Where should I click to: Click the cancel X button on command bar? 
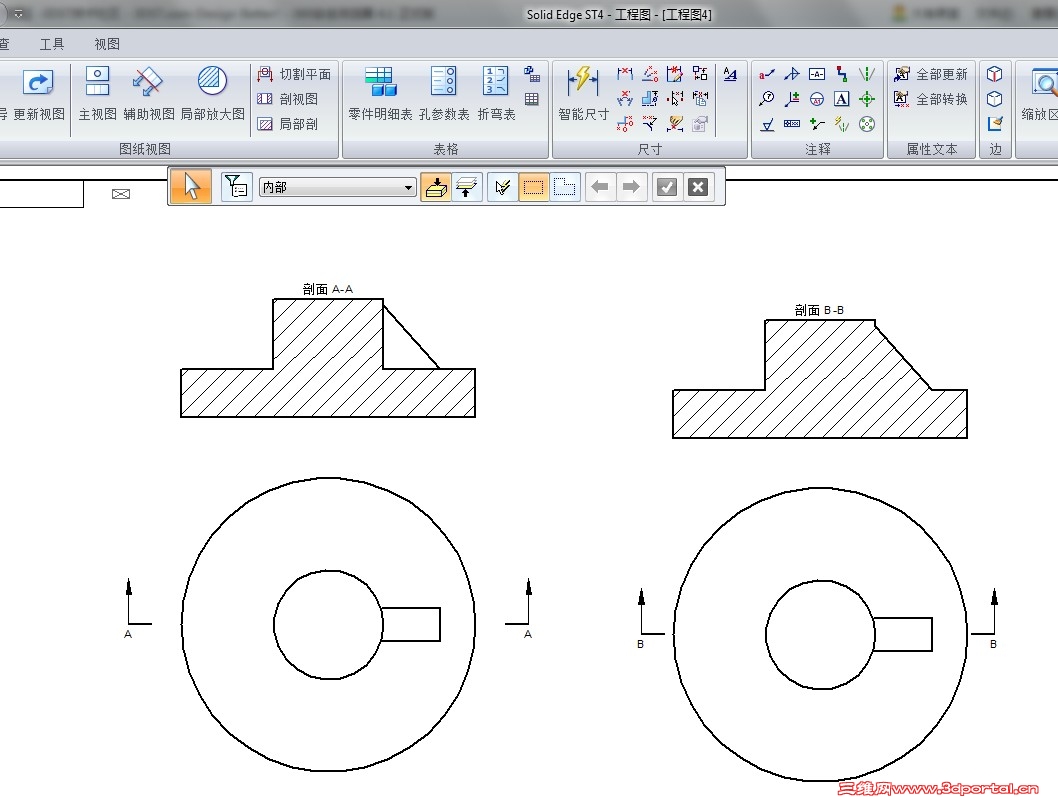point(698,187)
